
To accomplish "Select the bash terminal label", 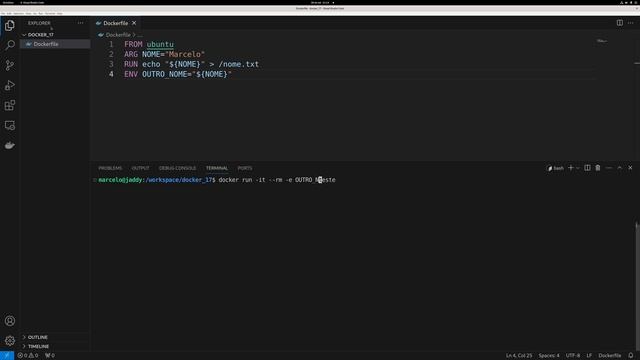I will (555, 168).
